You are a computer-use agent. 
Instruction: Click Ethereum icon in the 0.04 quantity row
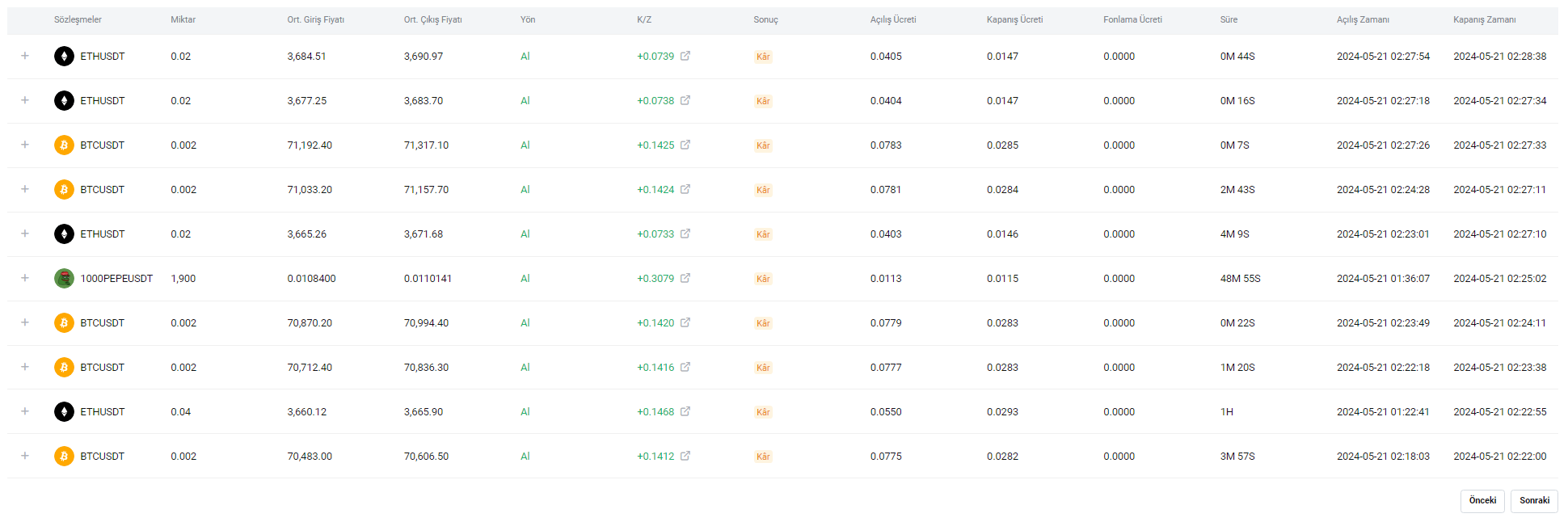click(64, 411)
